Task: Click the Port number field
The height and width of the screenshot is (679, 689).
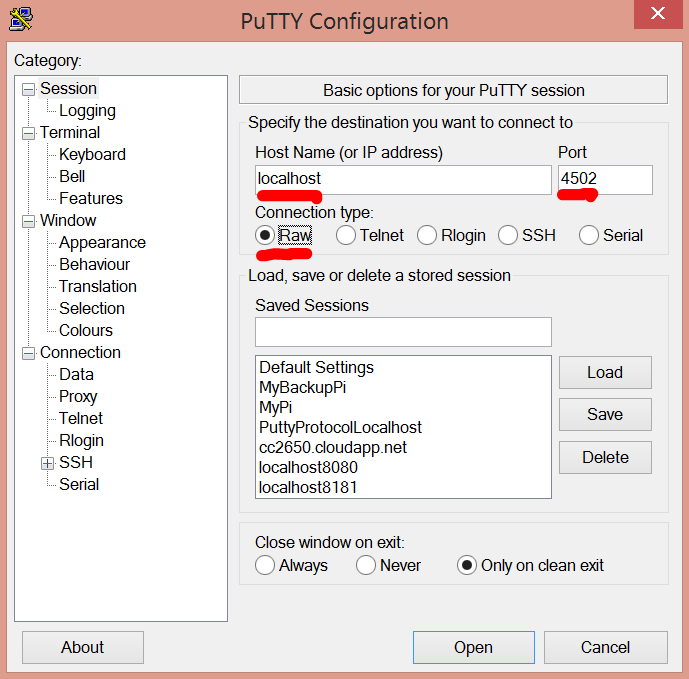Action: pos(605,180)
